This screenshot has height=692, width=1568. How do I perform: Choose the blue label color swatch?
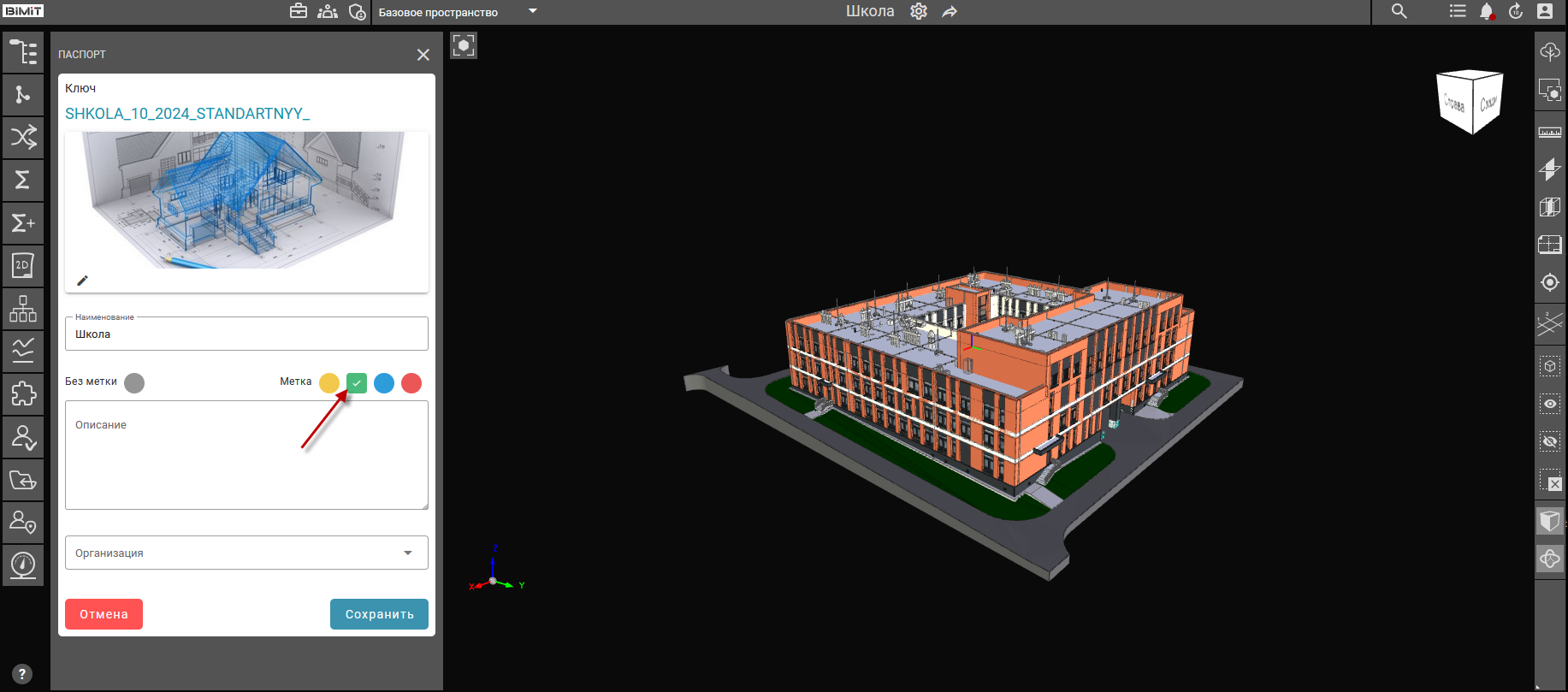(x=384, y=383)
